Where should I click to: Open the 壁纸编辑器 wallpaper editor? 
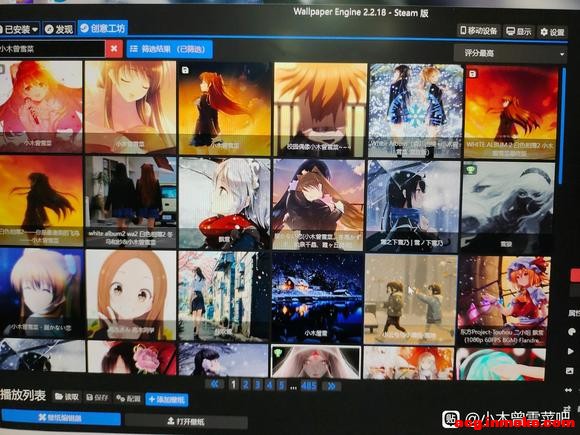tap(61, 418)
